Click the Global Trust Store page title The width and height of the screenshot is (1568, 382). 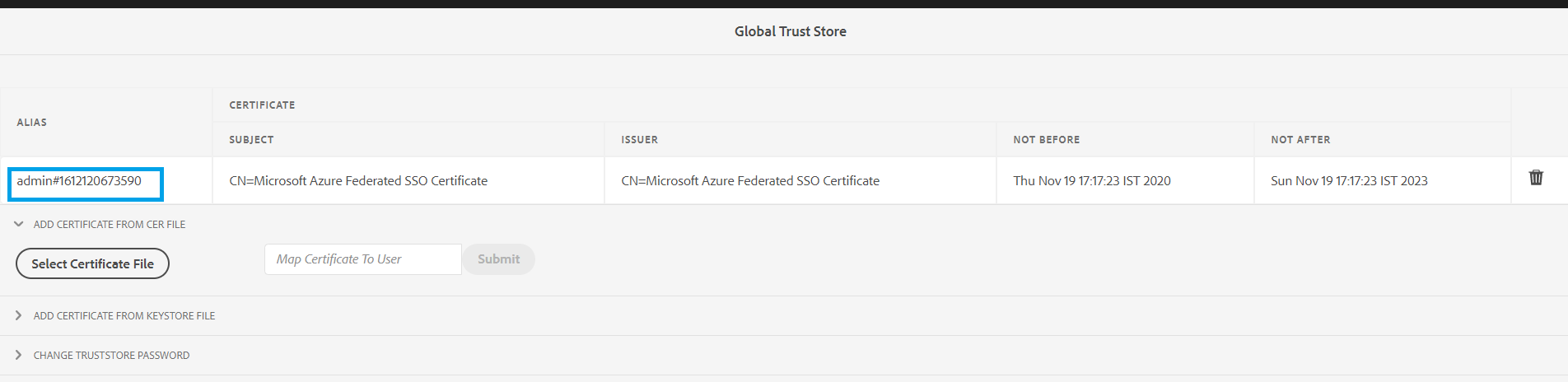click(x=790, y=31)
